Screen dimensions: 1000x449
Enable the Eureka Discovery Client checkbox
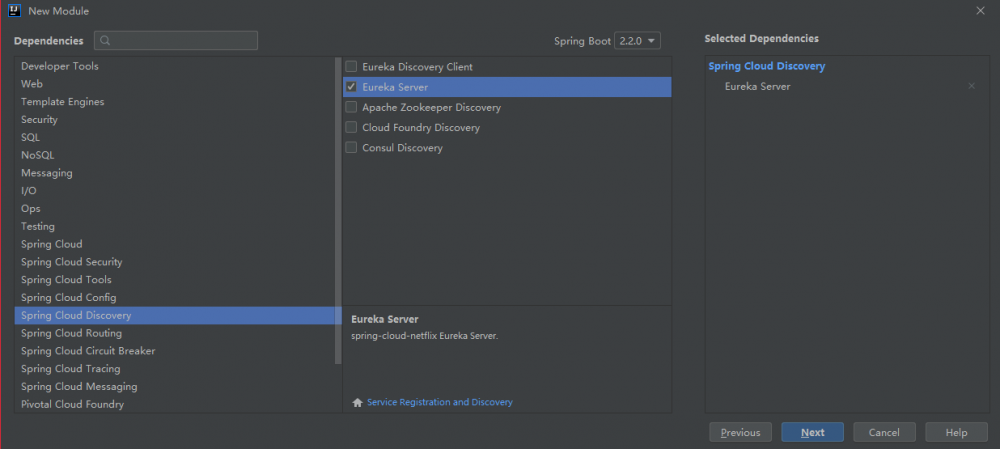point(351,67)
